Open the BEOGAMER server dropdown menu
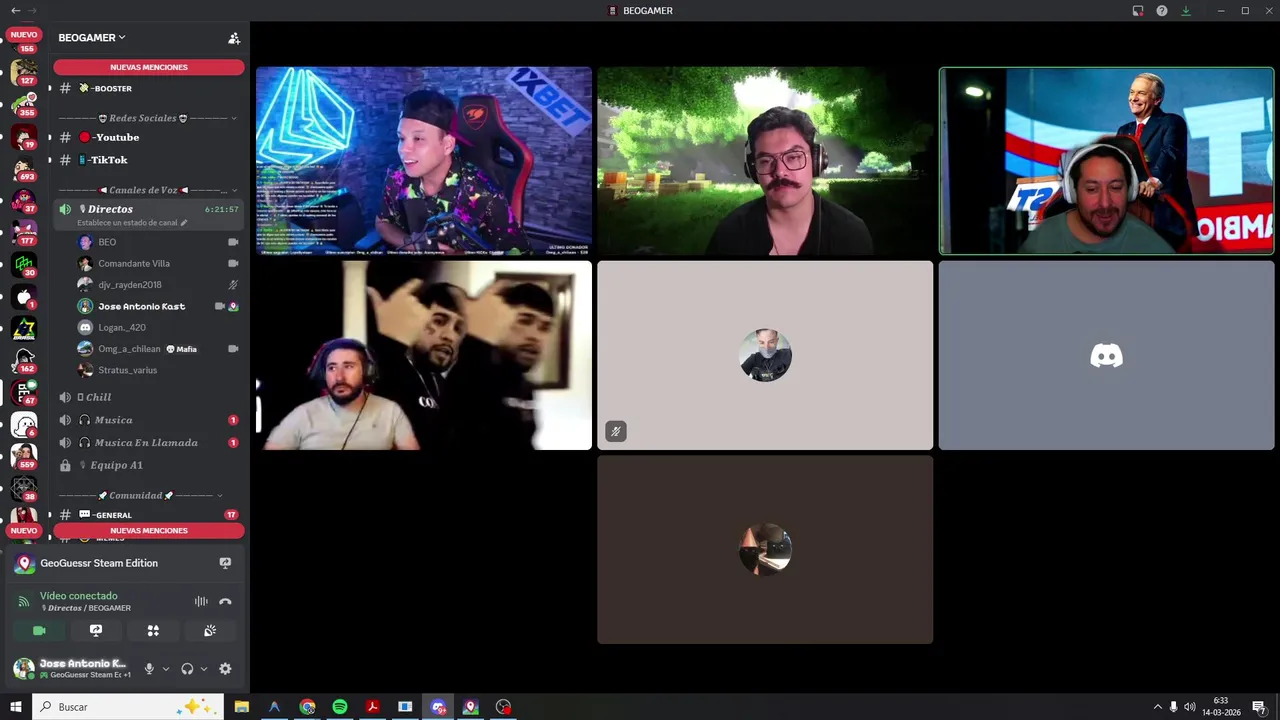 pos(92,37)
